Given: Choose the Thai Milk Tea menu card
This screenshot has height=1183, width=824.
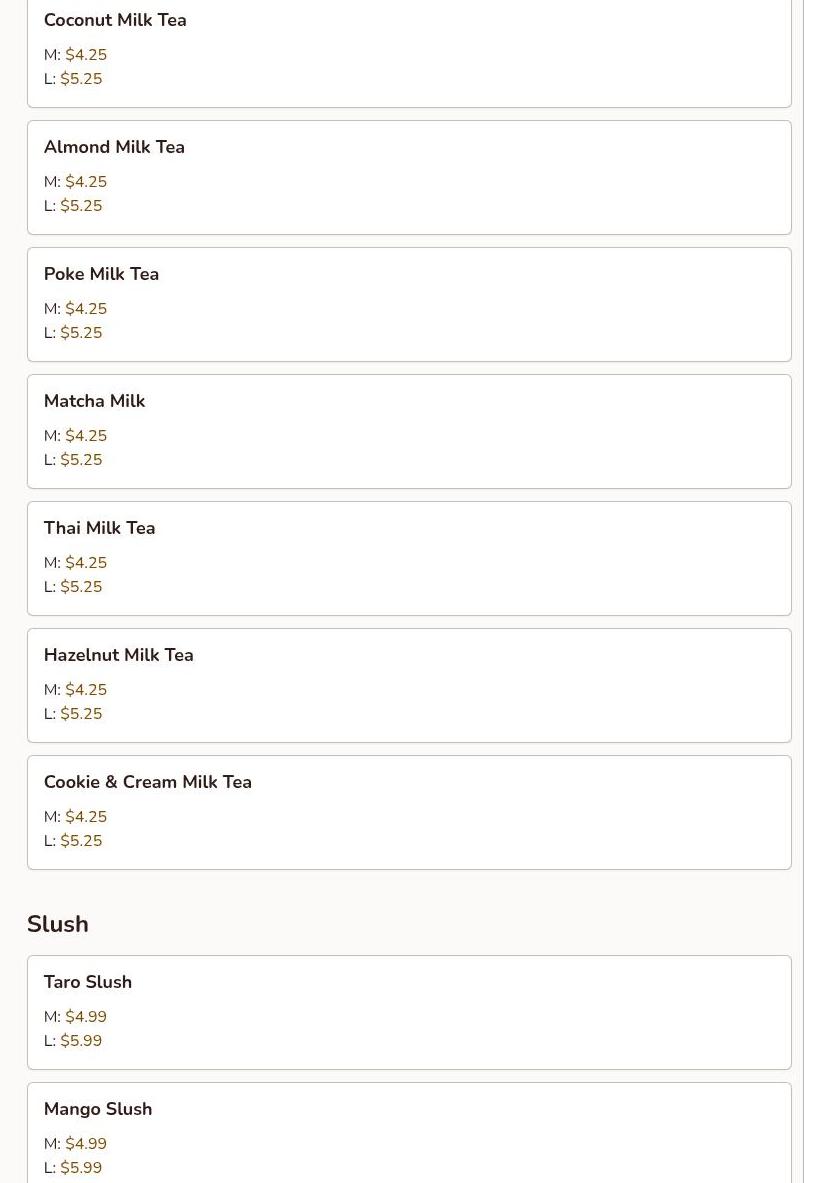Looking at the screenshot, I should coord(409,558).
